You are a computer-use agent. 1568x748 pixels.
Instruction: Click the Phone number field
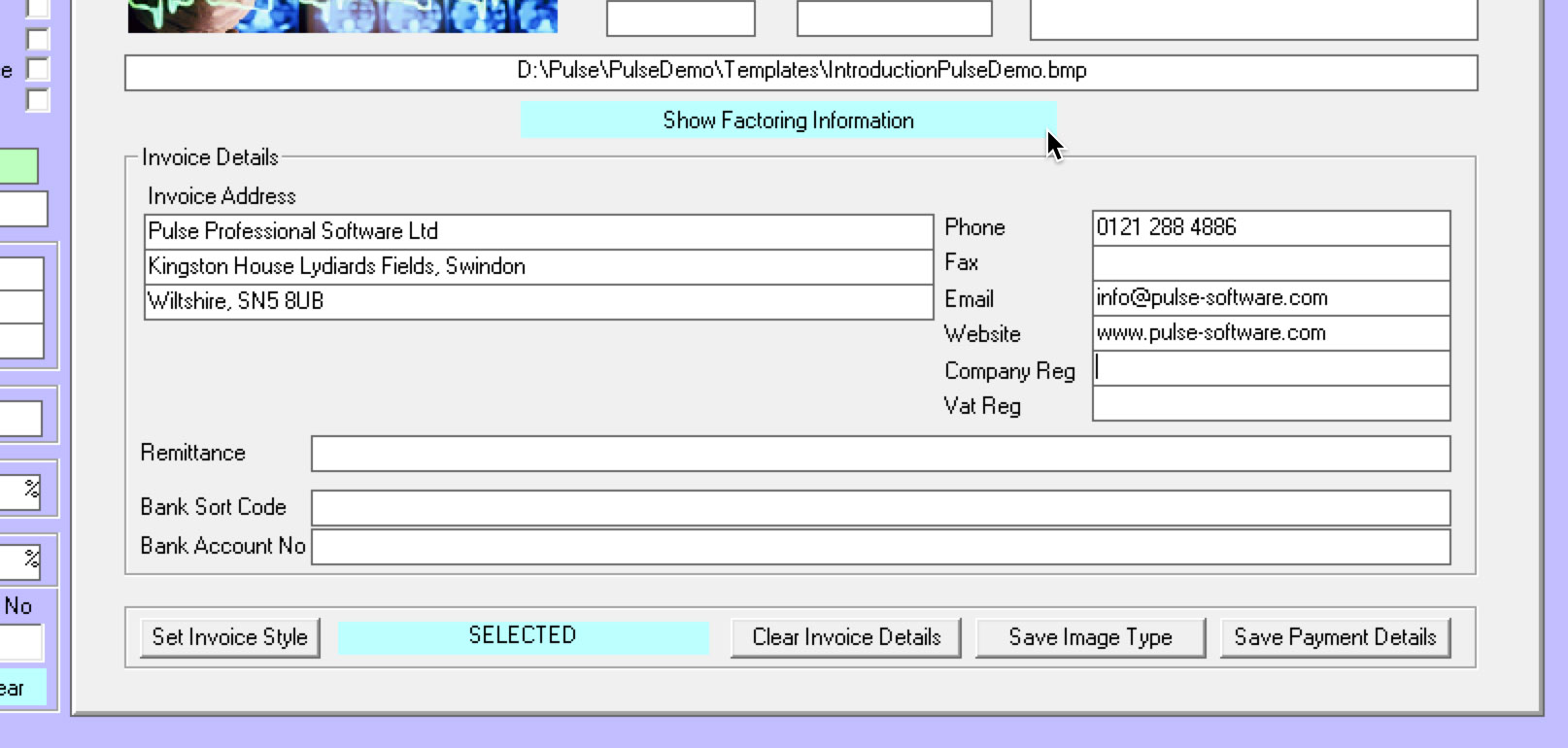click(x=1271, y=227)
